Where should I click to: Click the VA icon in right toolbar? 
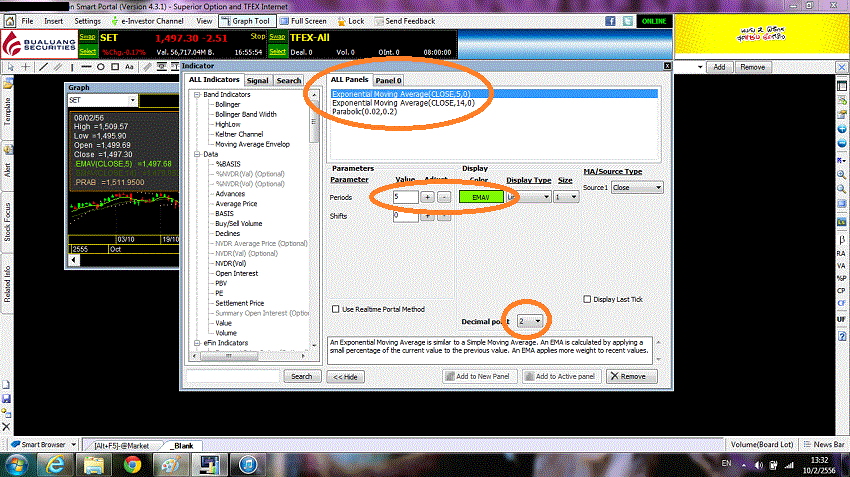[x=841, y=266]
